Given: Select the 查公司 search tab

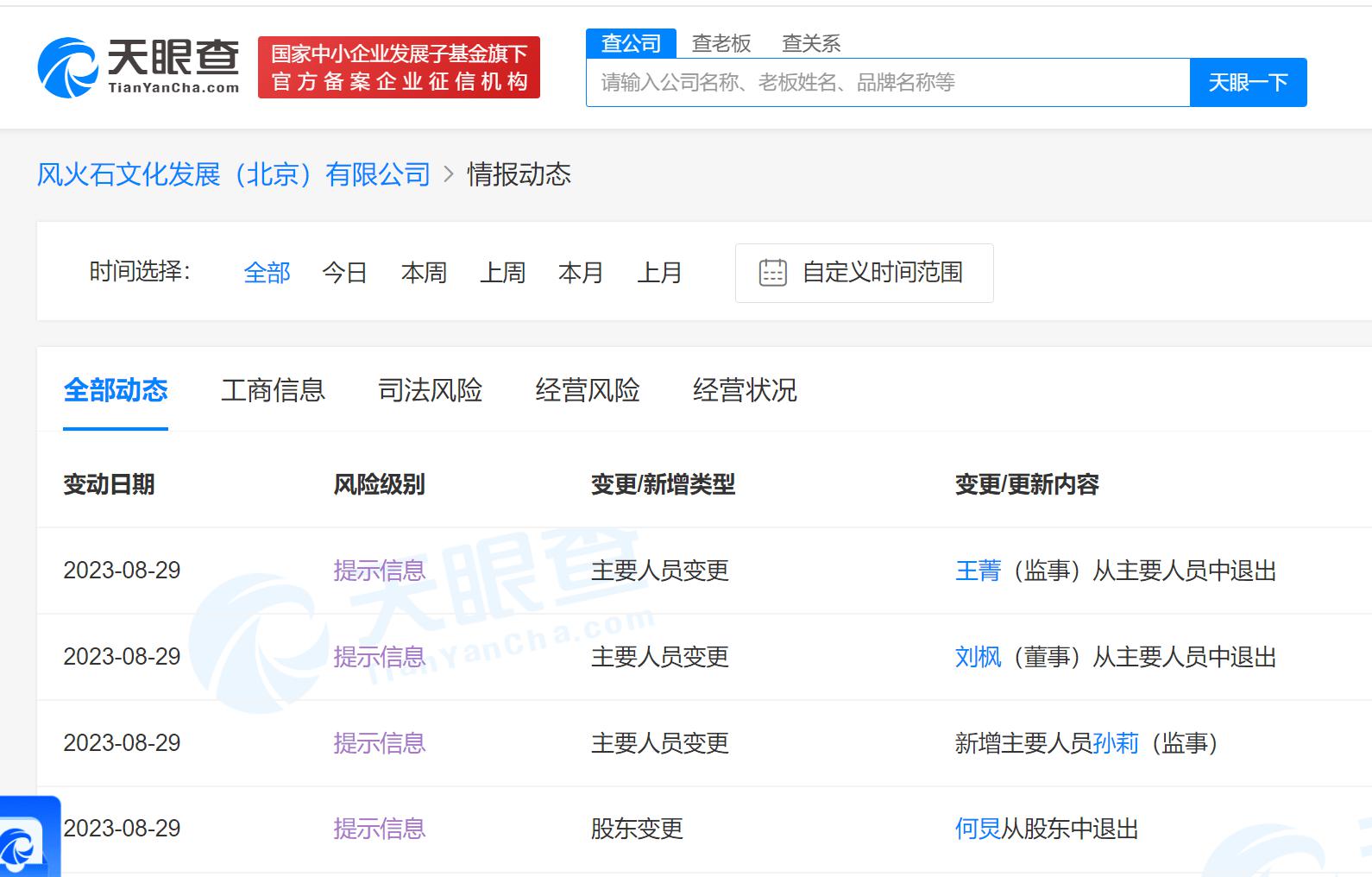Looking at the screenshot, I should click(x=631, y=43).
